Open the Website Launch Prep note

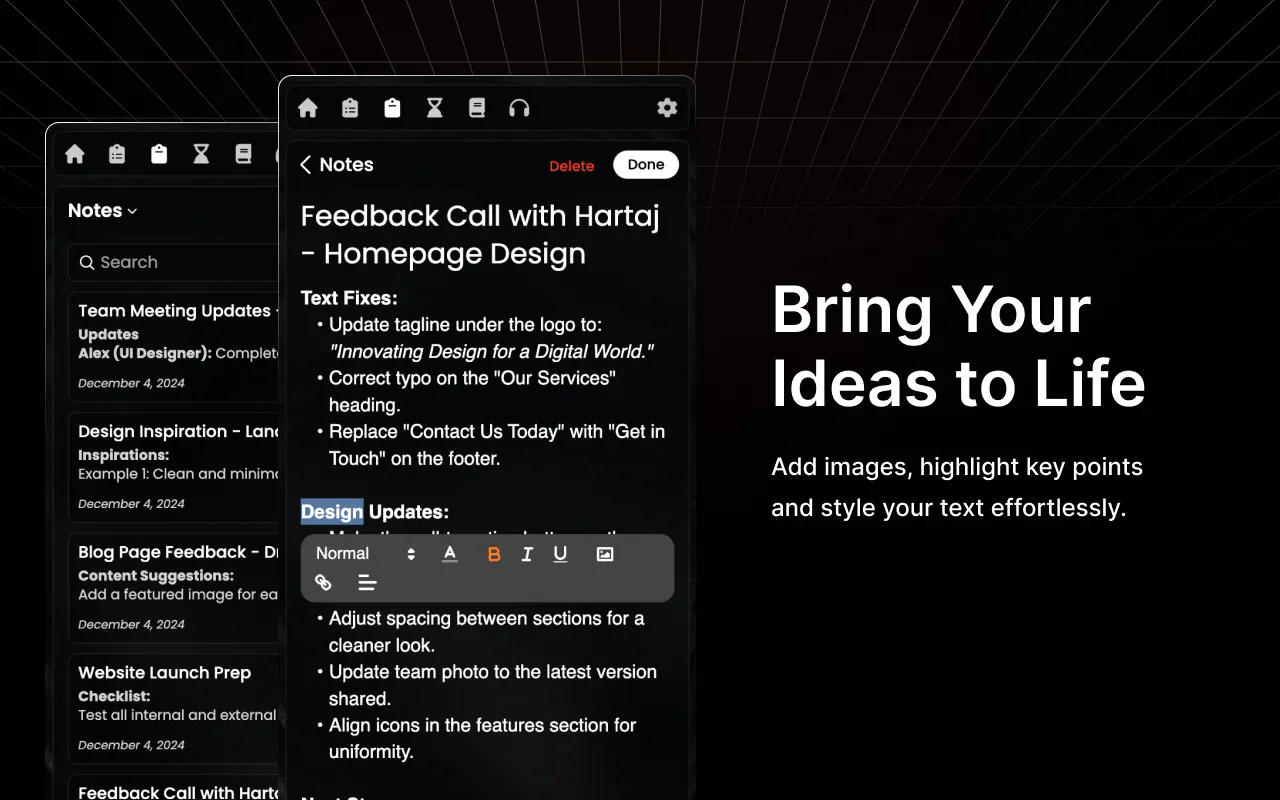click(x=173, y=708)
